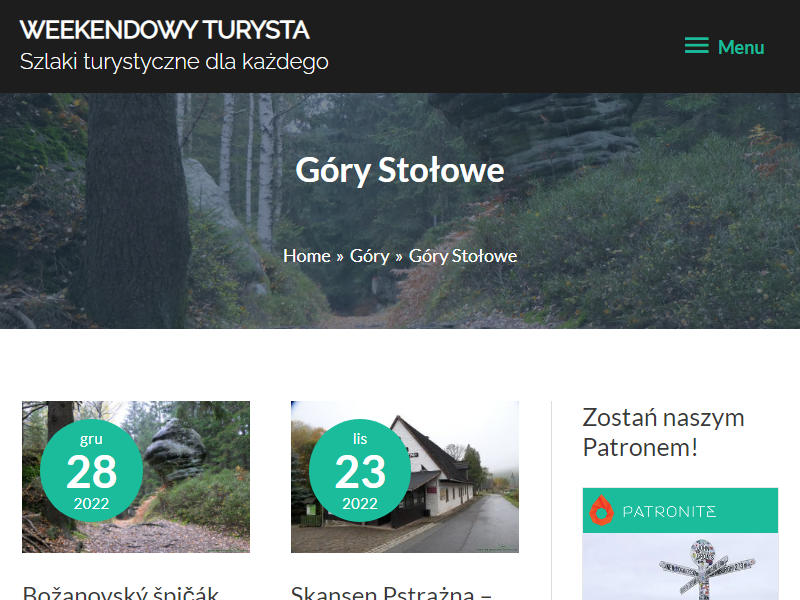Click the Zostań naszym Patronem heading
The image size is (800, 600).
pyautogui.click(x=663, y=432)
